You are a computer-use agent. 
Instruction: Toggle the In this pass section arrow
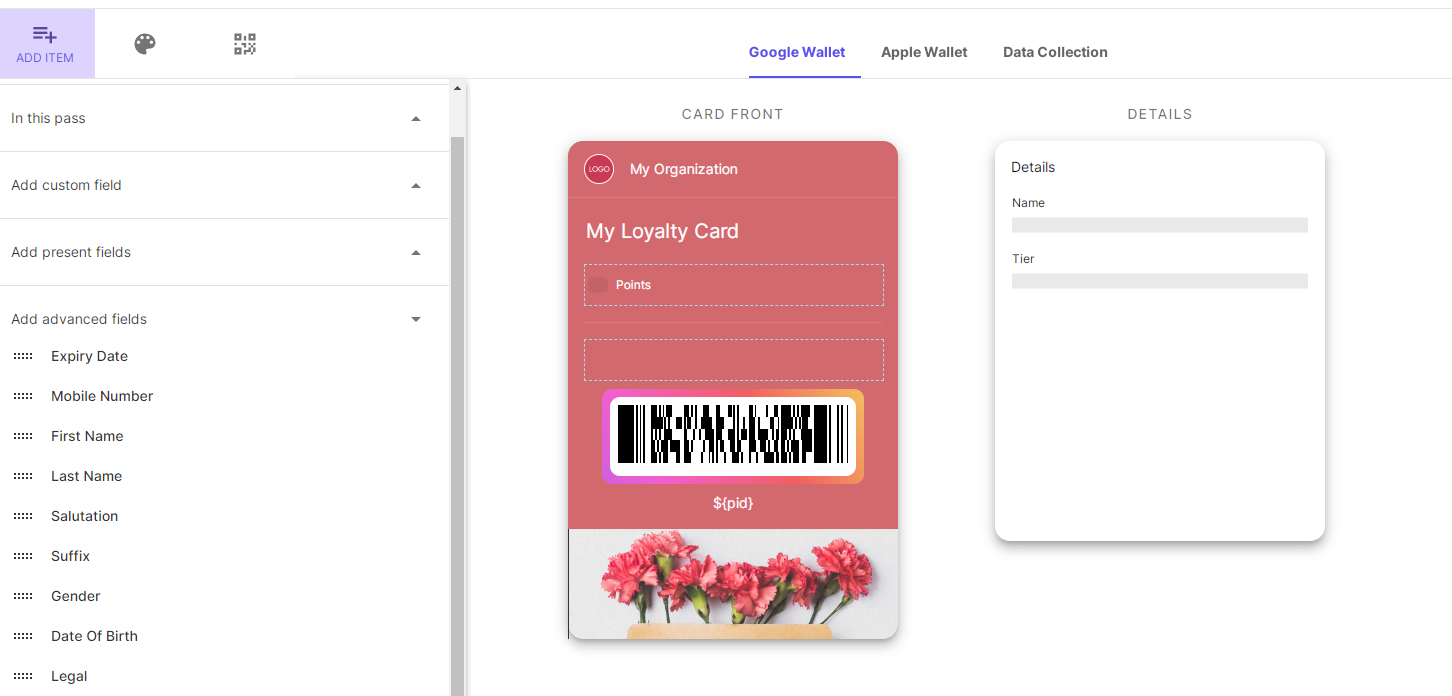(x=416, y=119)
